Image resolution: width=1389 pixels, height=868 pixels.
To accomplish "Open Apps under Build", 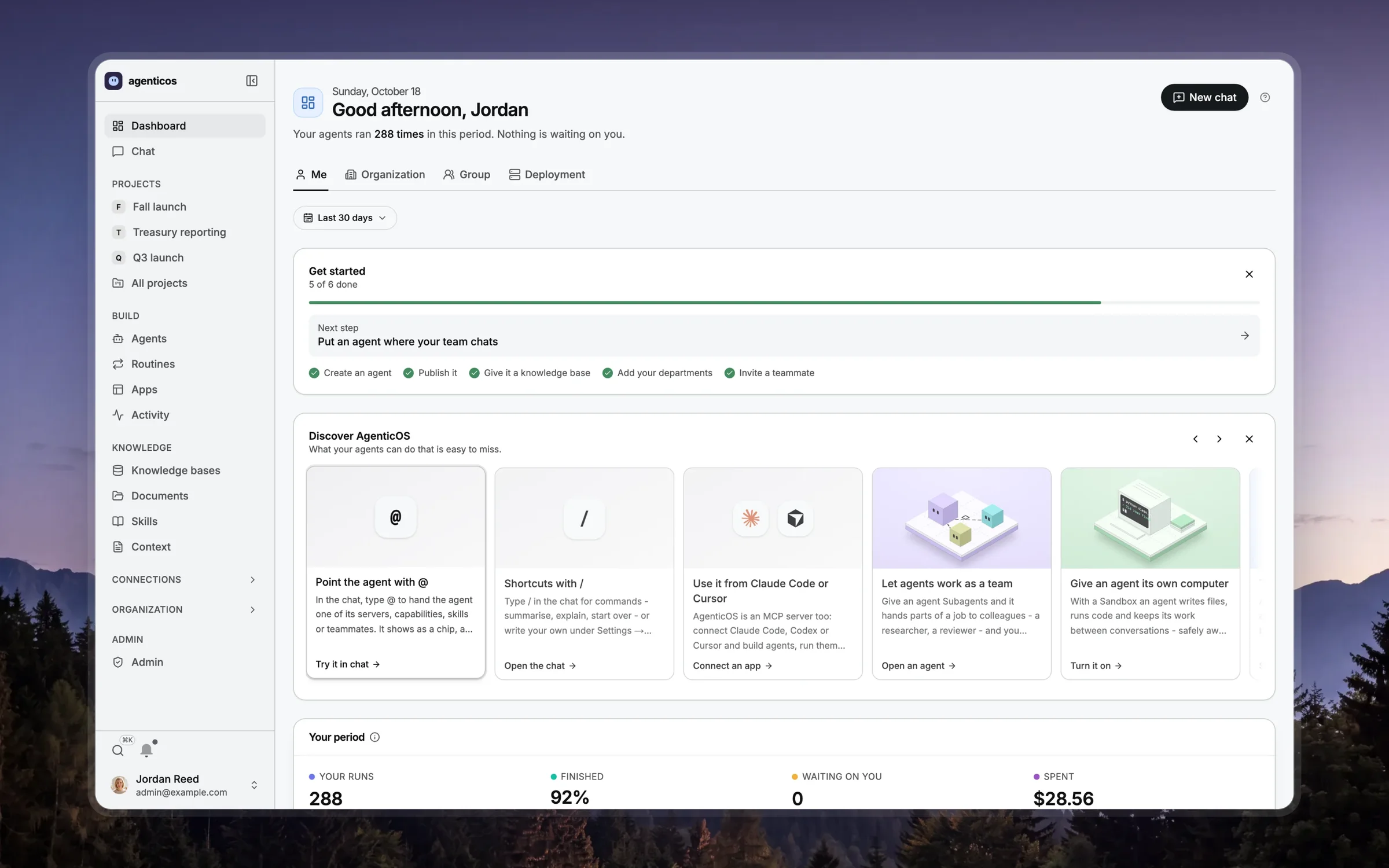I will tap(185, 389).
